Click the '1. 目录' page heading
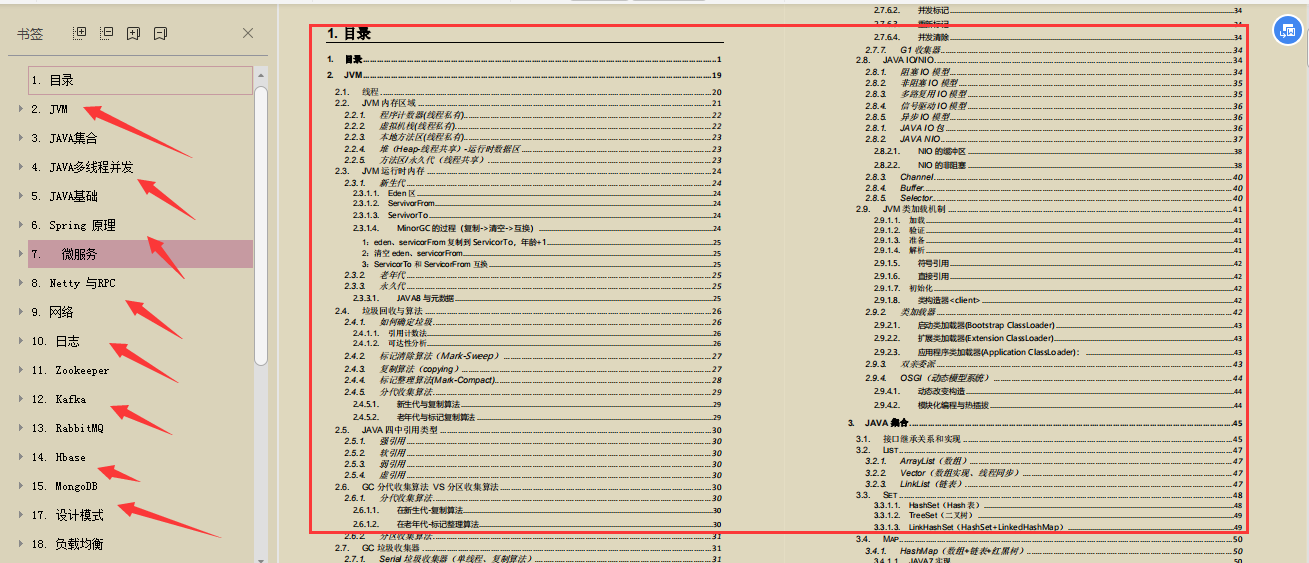 click(x=349, y=34)
